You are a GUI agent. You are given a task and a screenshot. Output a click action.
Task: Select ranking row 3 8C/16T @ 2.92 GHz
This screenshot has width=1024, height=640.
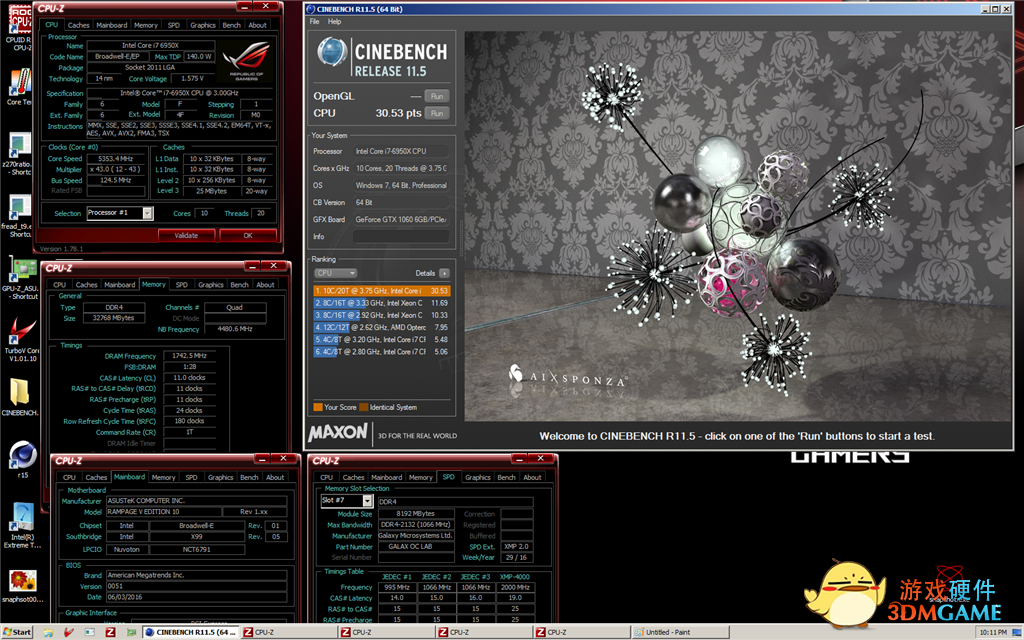click(381, 315)
